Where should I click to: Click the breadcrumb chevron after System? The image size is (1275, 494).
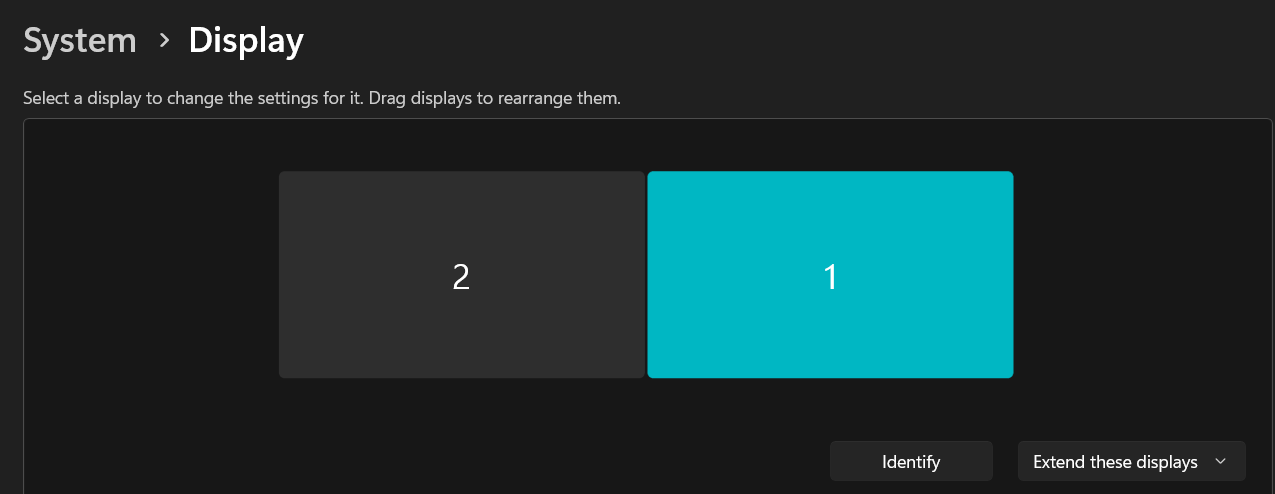[x=163, y=42]
